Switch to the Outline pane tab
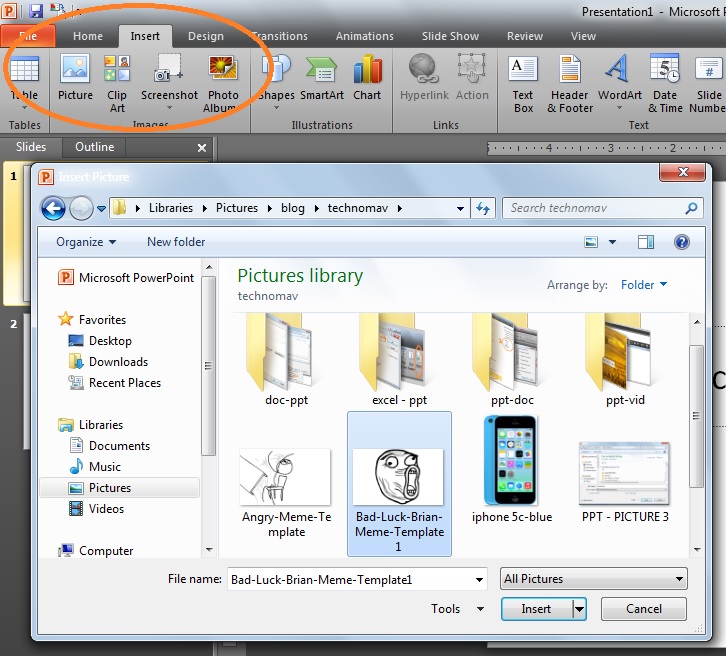The height and width of the screenshot is (656, 726). click(x=94, y=147)
